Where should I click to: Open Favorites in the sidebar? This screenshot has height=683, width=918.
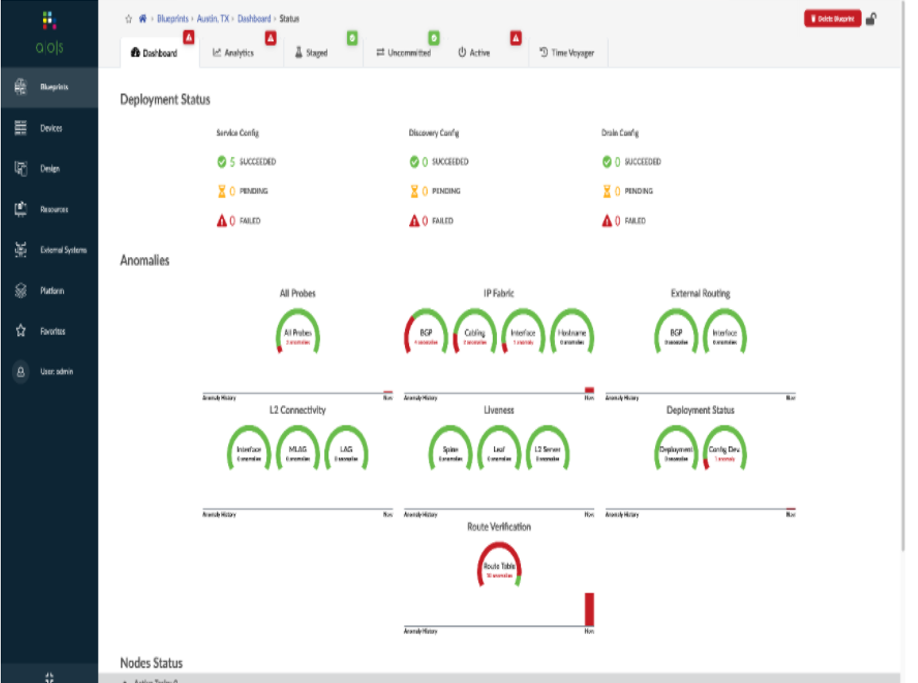coord(50,331)
